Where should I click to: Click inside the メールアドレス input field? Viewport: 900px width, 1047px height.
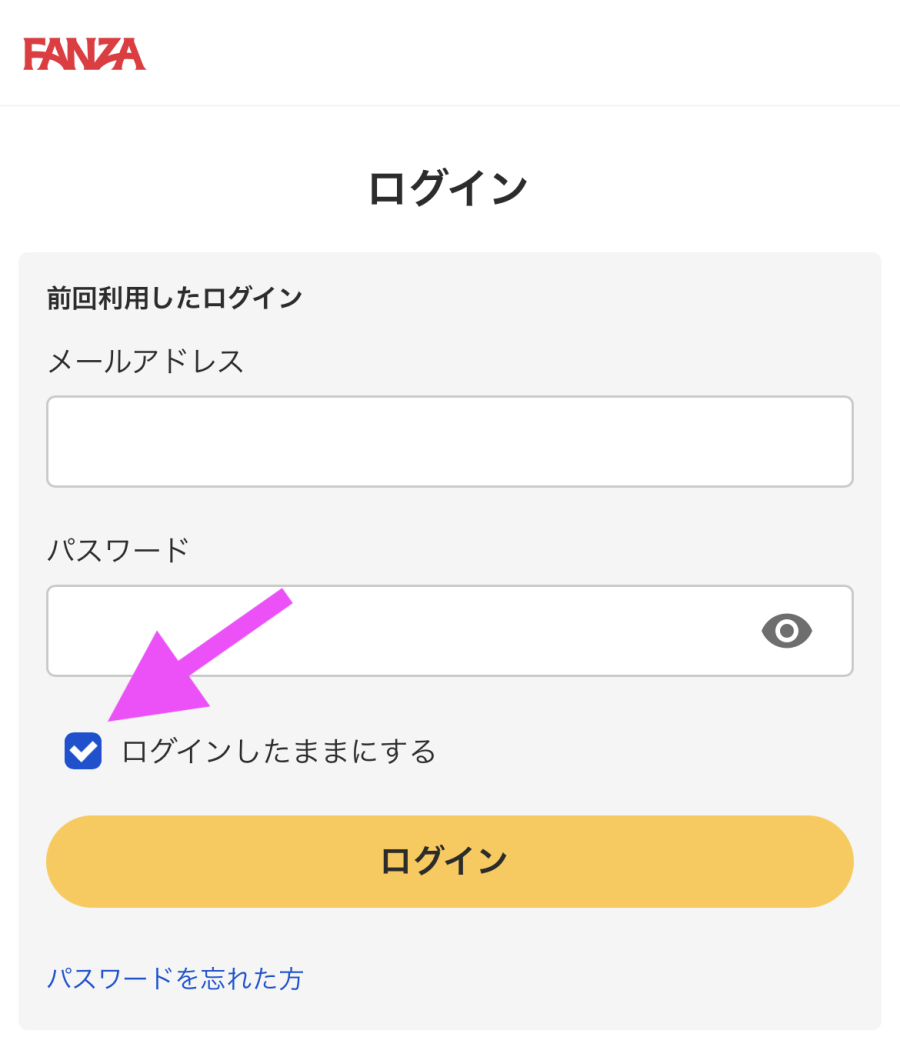pyautogui.click(x=449, y=441)
